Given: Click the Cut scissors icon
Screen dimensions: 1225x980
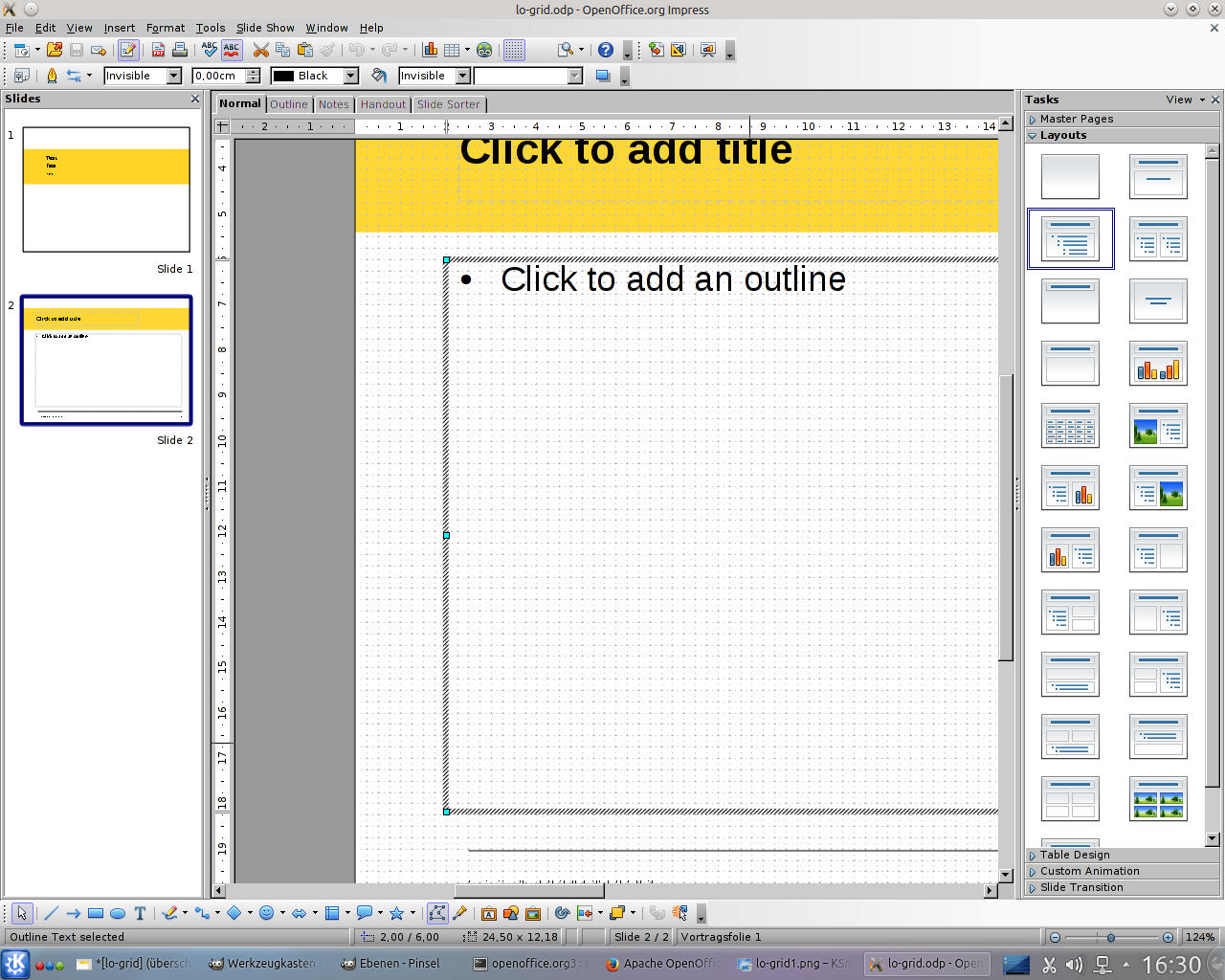Looking at the screenshot, I should 260,50.
